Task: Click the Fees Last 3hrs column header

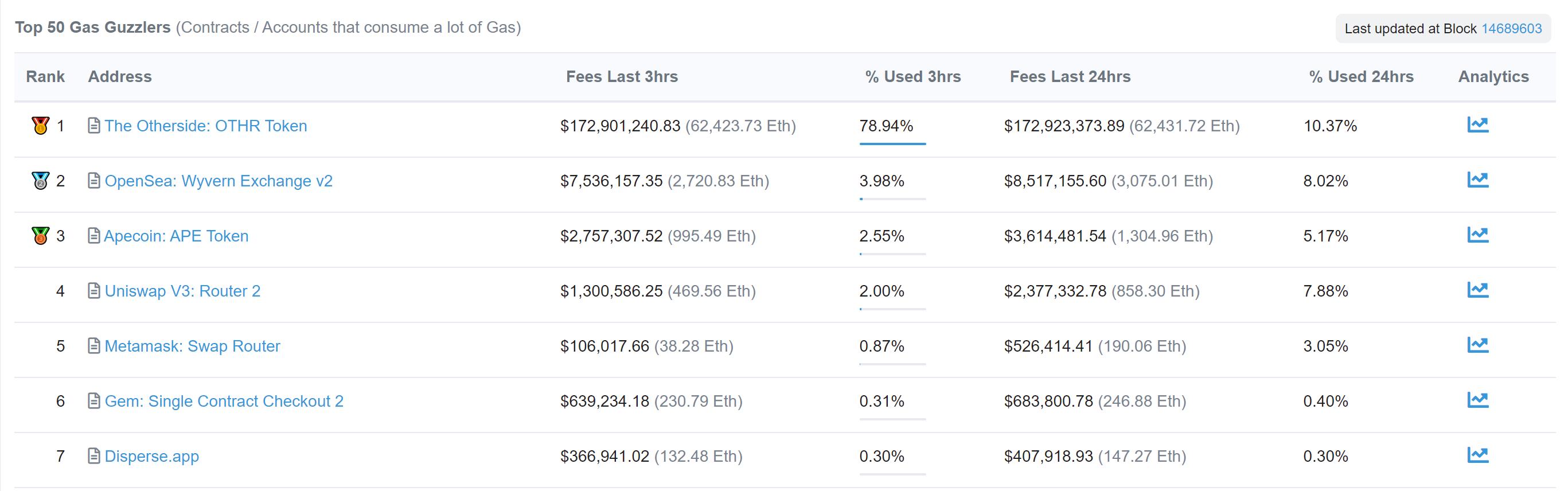Action: [622, 77]
